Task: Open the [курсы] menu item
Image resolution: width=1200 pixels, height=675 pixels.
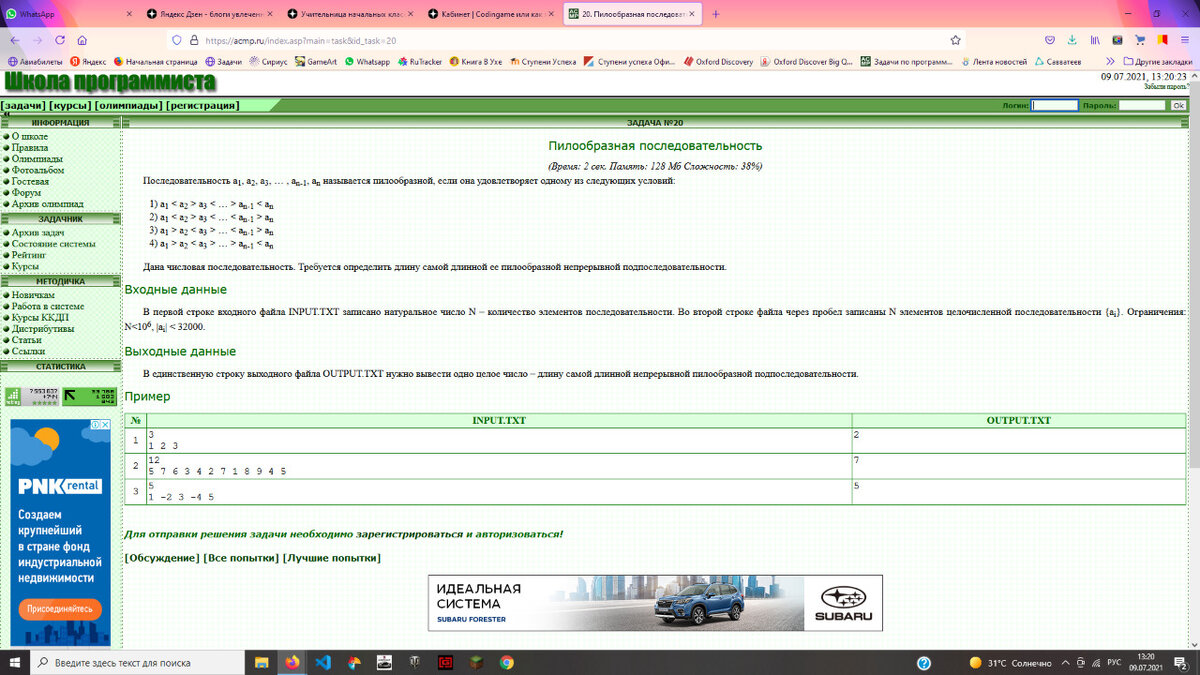Action: (x=71, y=105)
